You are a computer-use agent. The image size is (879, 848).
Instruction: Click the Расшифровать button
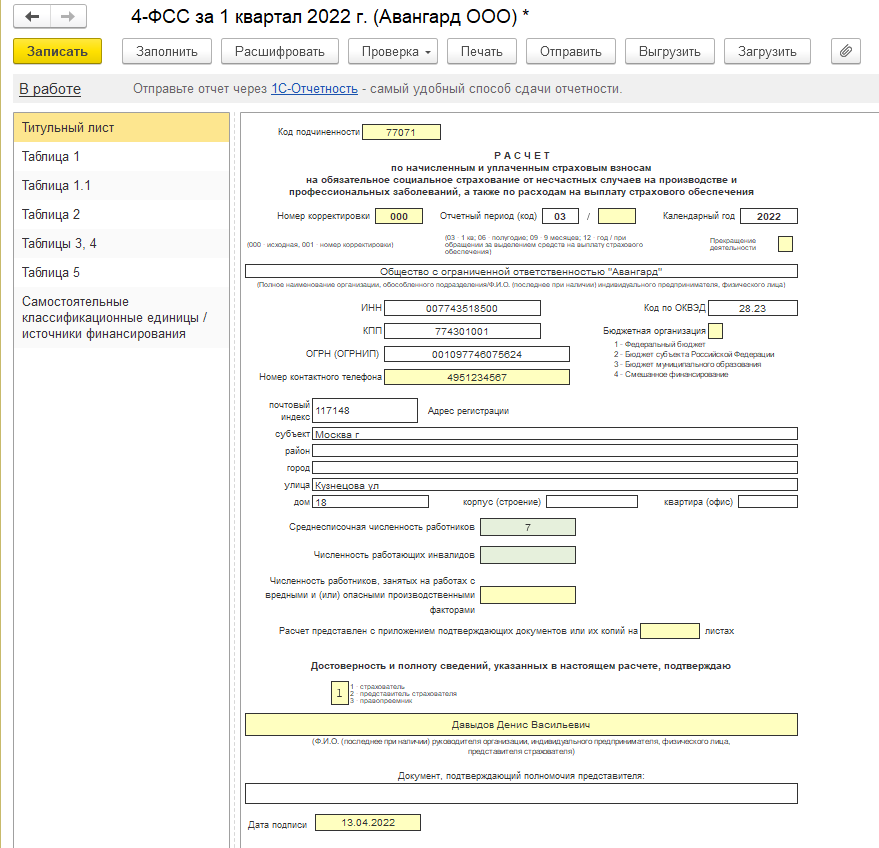click(280, 52)
